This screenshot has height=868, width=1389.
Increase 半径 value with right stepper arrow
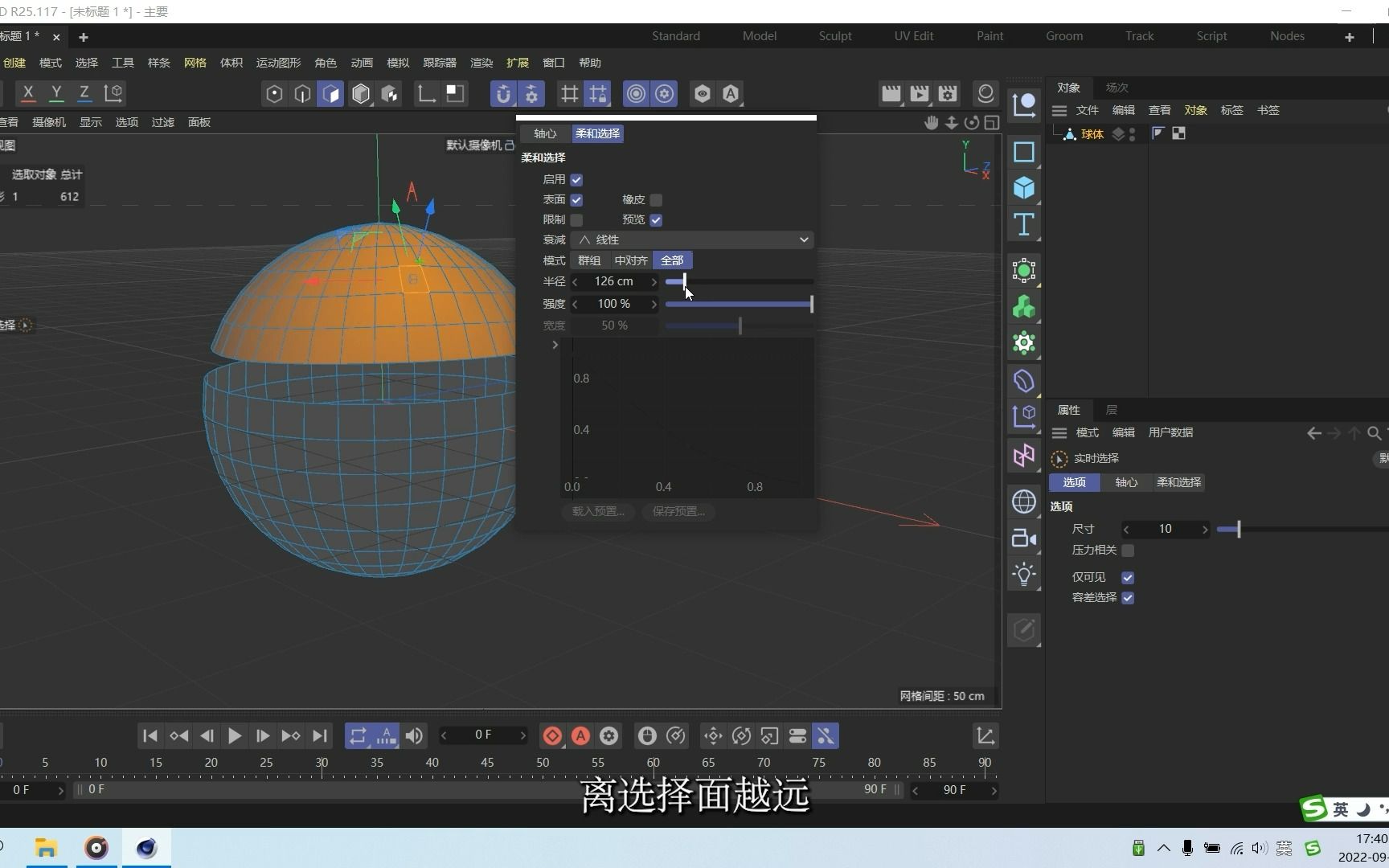[x=654, y=281]
